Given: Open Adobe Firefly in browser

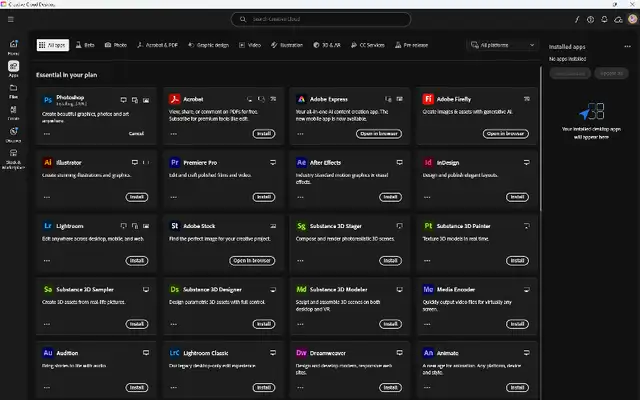Looking at the screenshot, I should pyautogui.click(x=506, y=133).
